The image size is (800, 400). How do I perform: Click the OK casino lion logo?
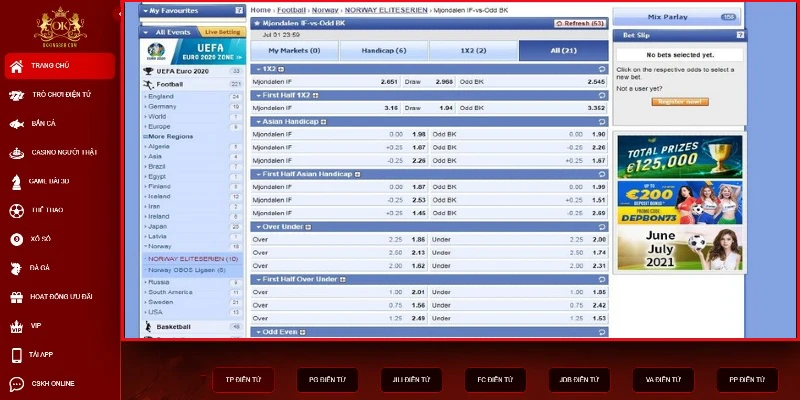pyautogui.click(x=60, y=28)
